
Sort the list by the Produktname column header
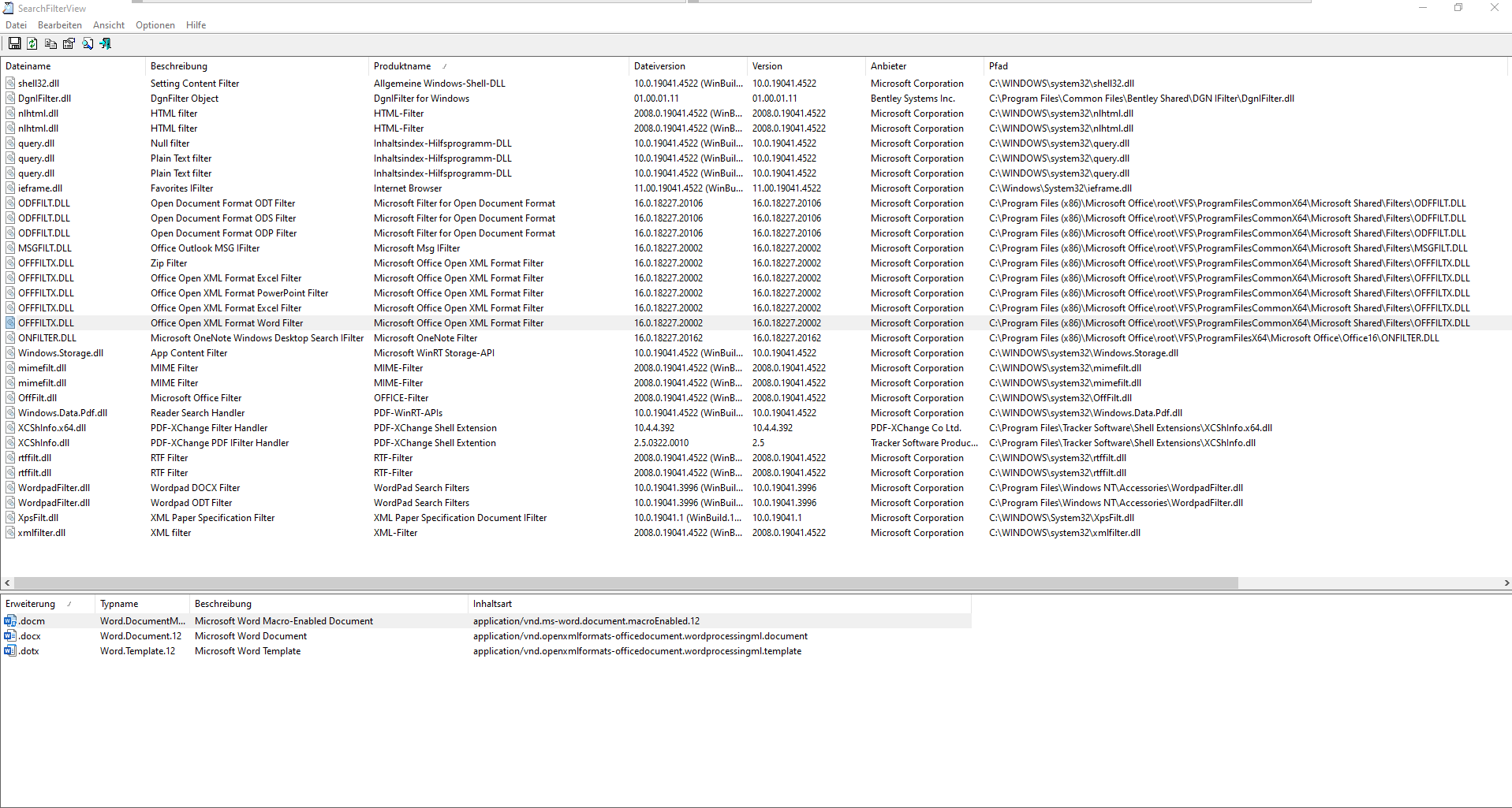402,66
